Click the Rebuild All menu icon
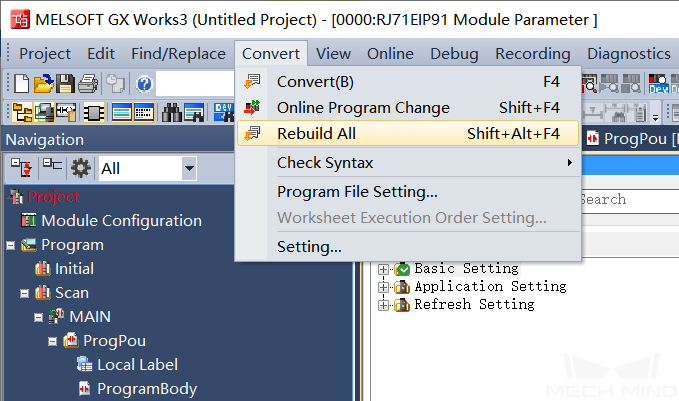679x401 pixels. tap(253, 133)
